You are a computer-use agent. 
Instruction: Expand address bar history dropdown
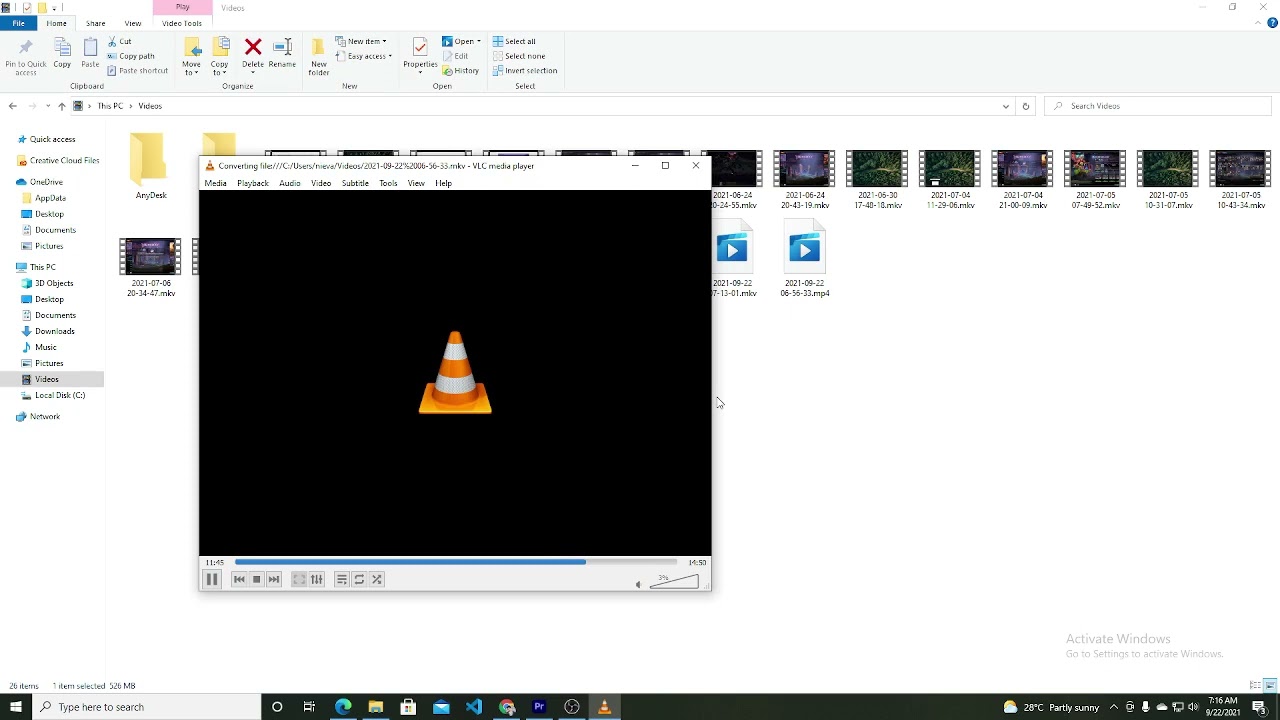click(x=1006, y=106)
